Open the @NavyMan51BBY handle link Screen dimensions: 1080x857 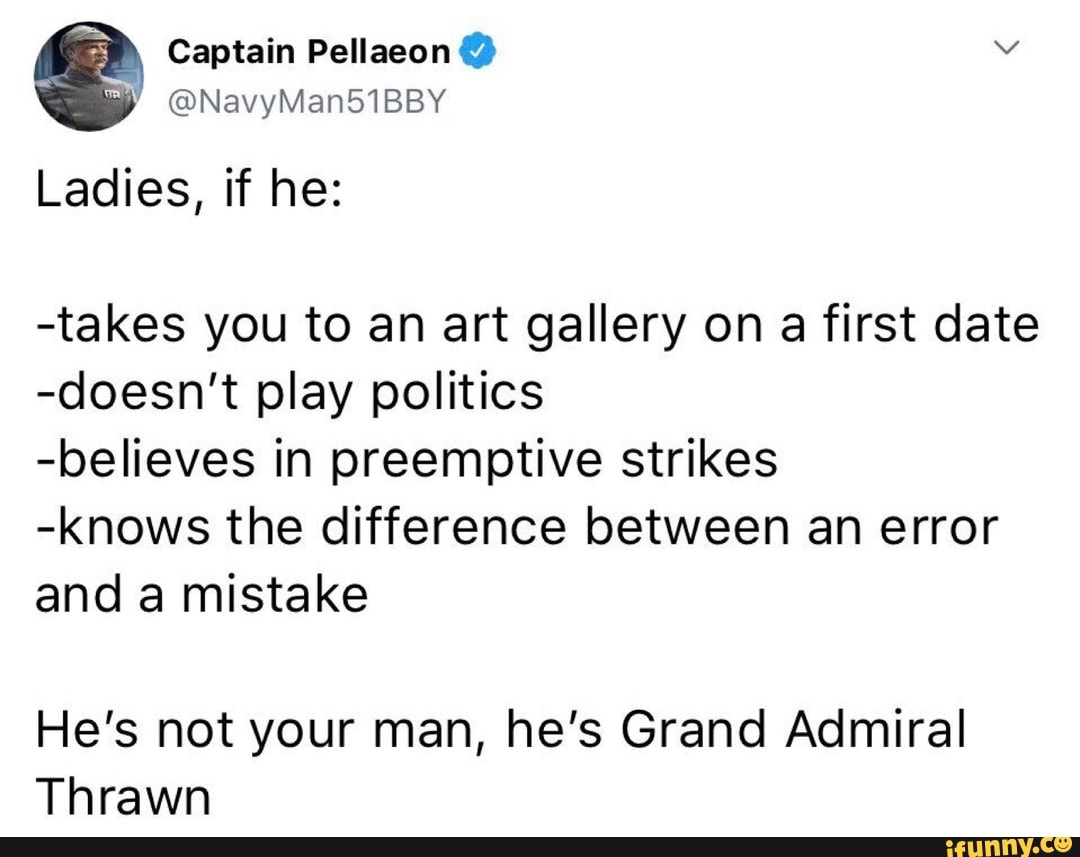coord(311,100)
